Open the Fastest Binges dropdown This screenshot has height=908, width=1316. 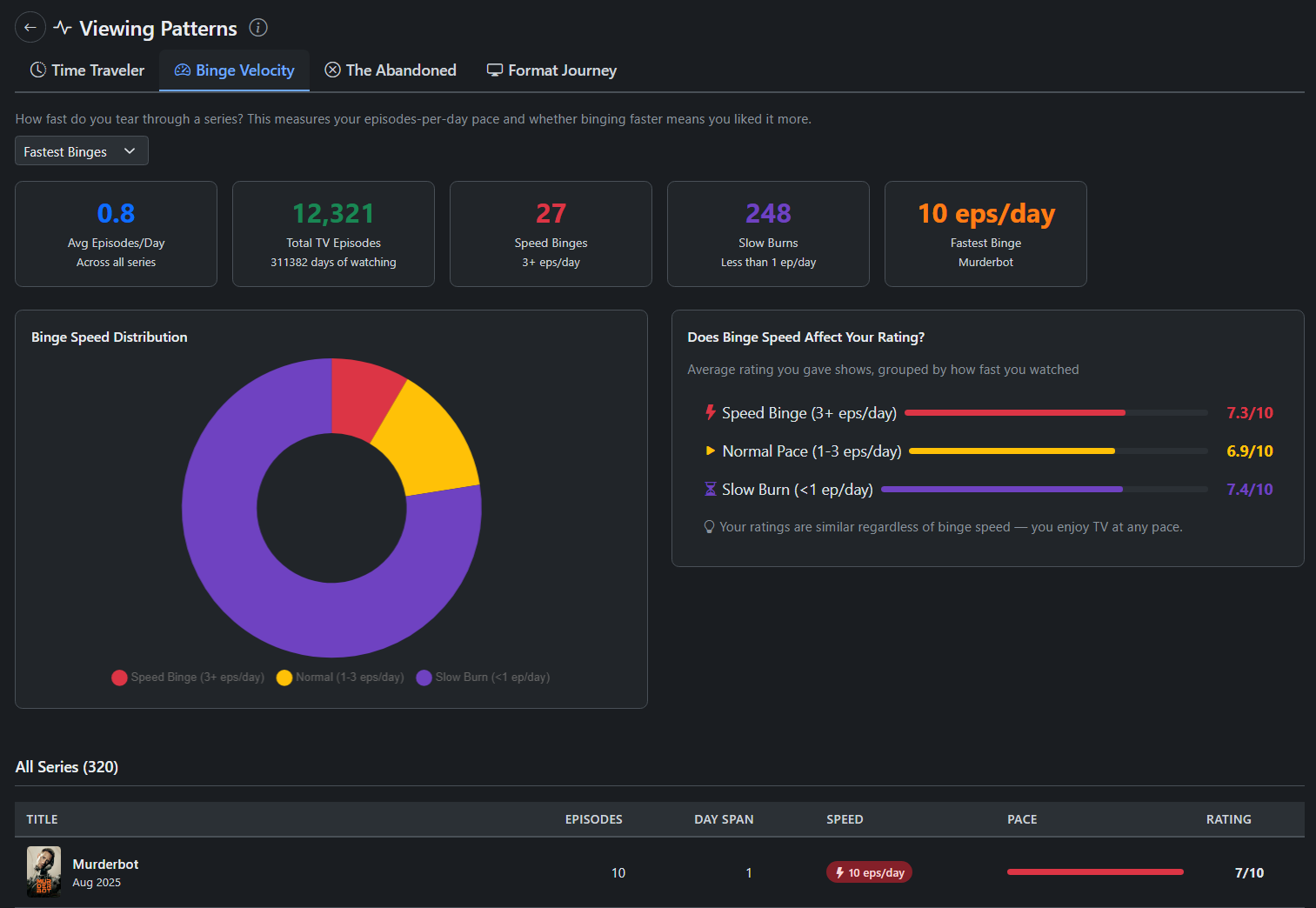[81, 151]
